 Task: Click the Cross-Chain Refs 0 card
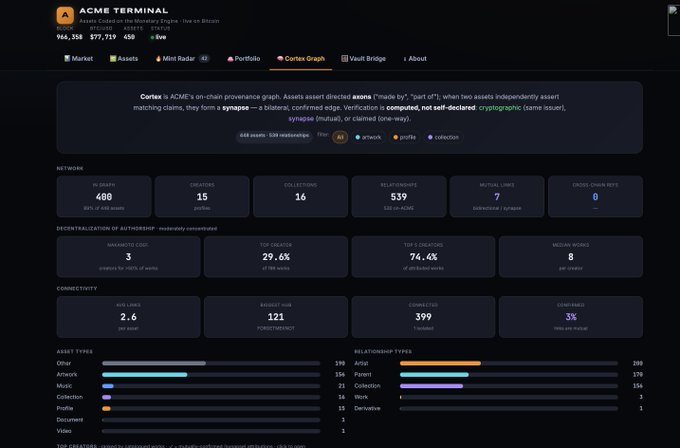tap(595, 196)
